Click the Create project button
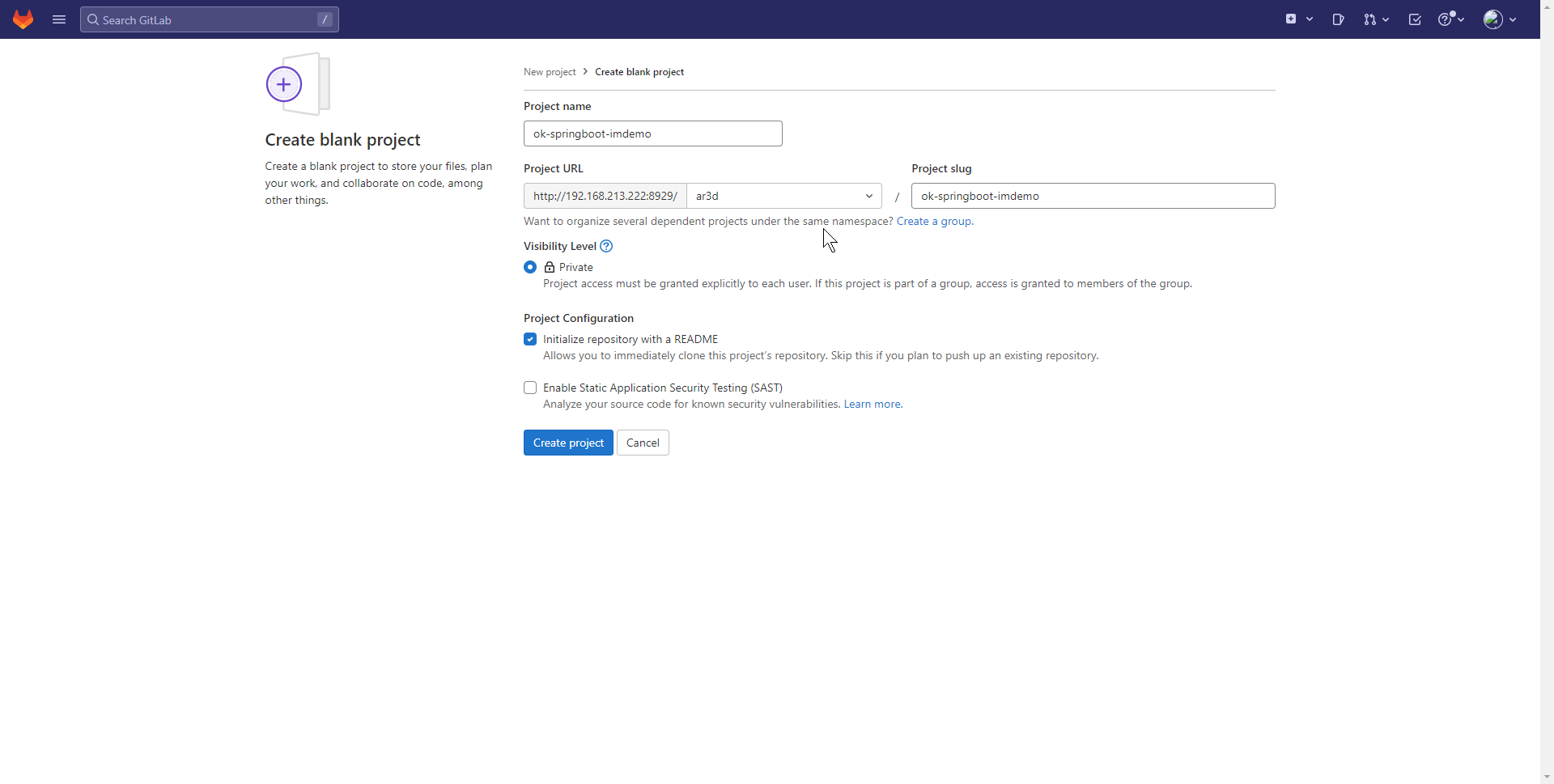The height and width of the screenshot is (784, 1554). click(x=568, y=443)
